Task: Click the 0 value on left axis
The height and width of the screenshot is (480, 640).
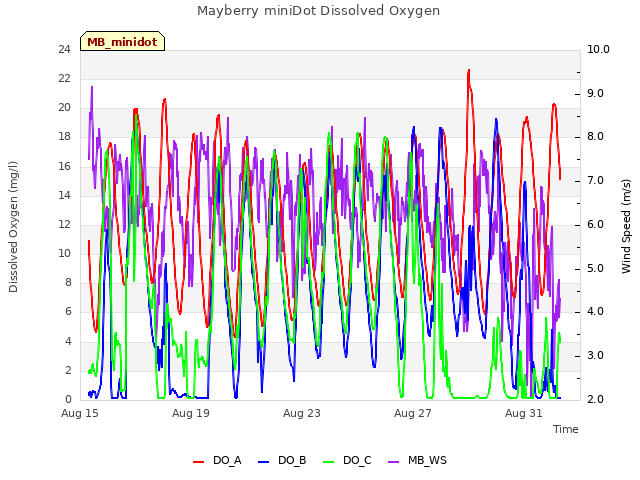Action: tap(68, 400)
